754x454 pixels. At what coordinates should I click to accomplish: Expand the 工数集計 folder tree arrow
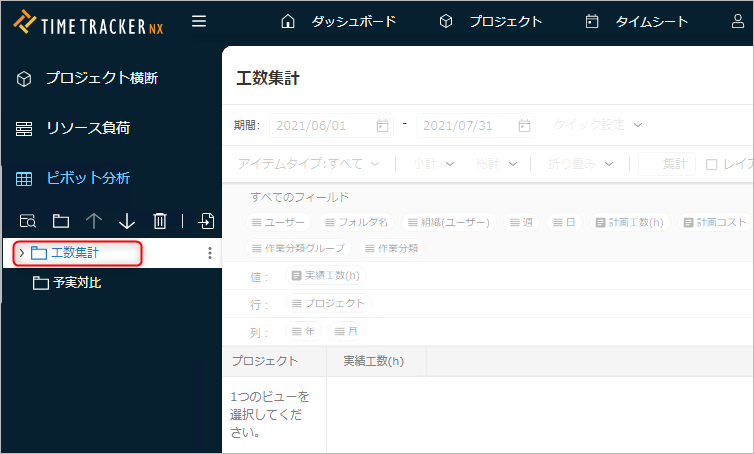(x=21, y=253)
